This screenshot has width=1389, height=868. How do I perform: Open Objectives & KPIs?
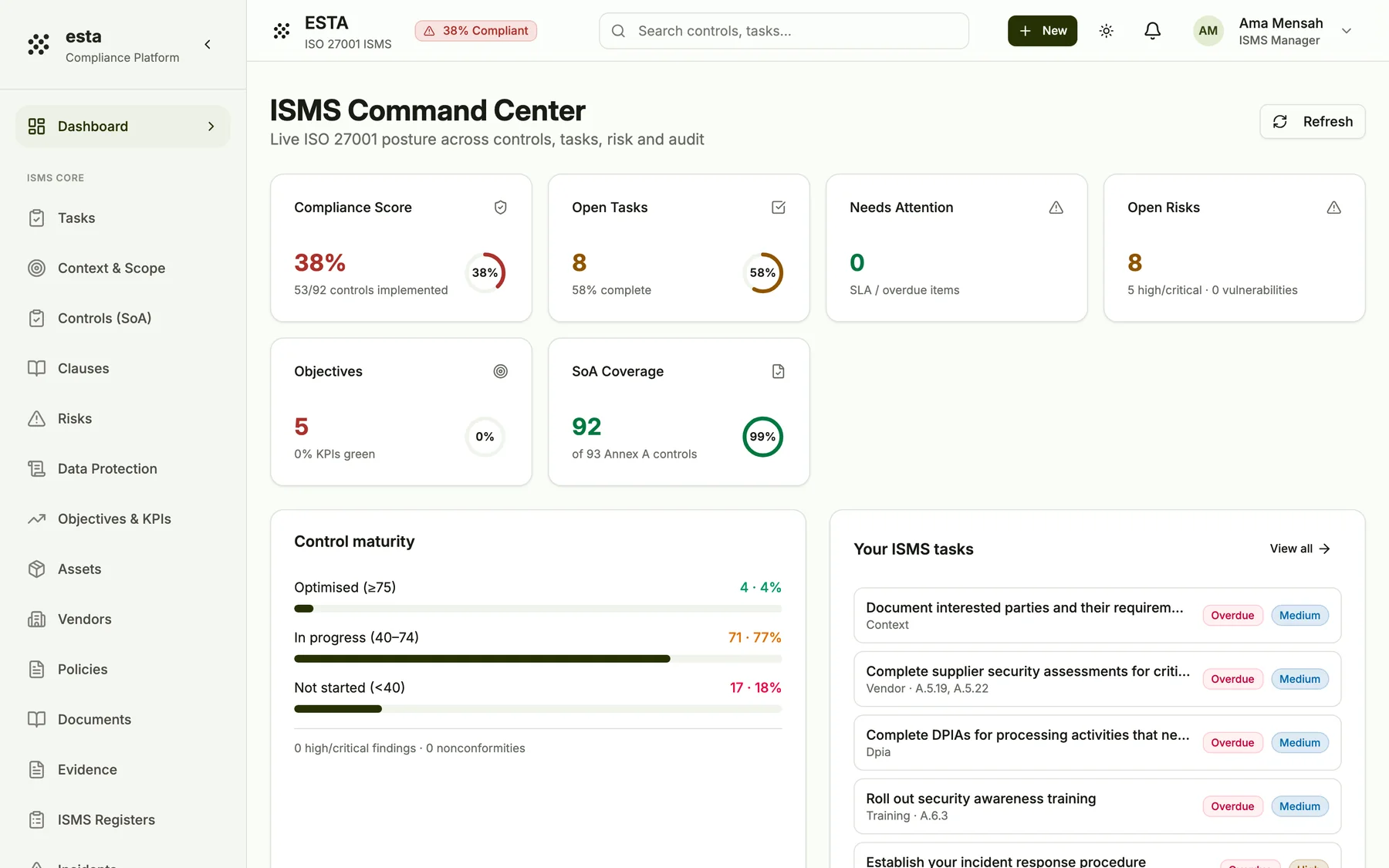pos(123,519)
